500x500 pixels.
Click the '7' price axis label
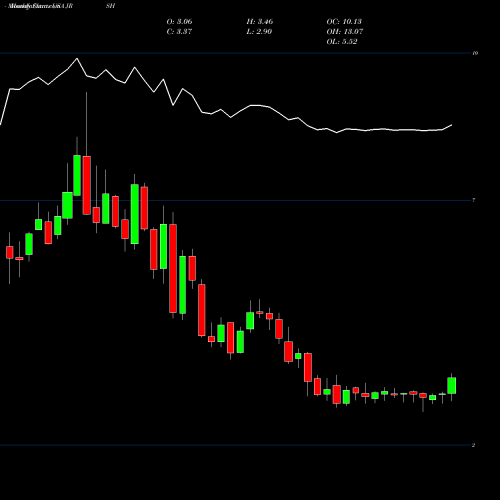click(x=474, y=200)
